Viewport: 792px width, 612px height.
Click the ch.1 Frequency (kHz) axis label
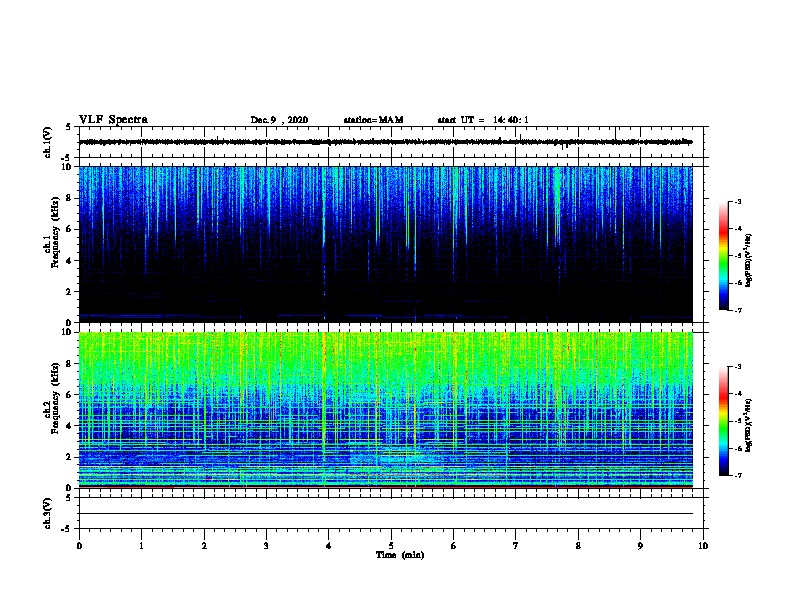(52, 232)
